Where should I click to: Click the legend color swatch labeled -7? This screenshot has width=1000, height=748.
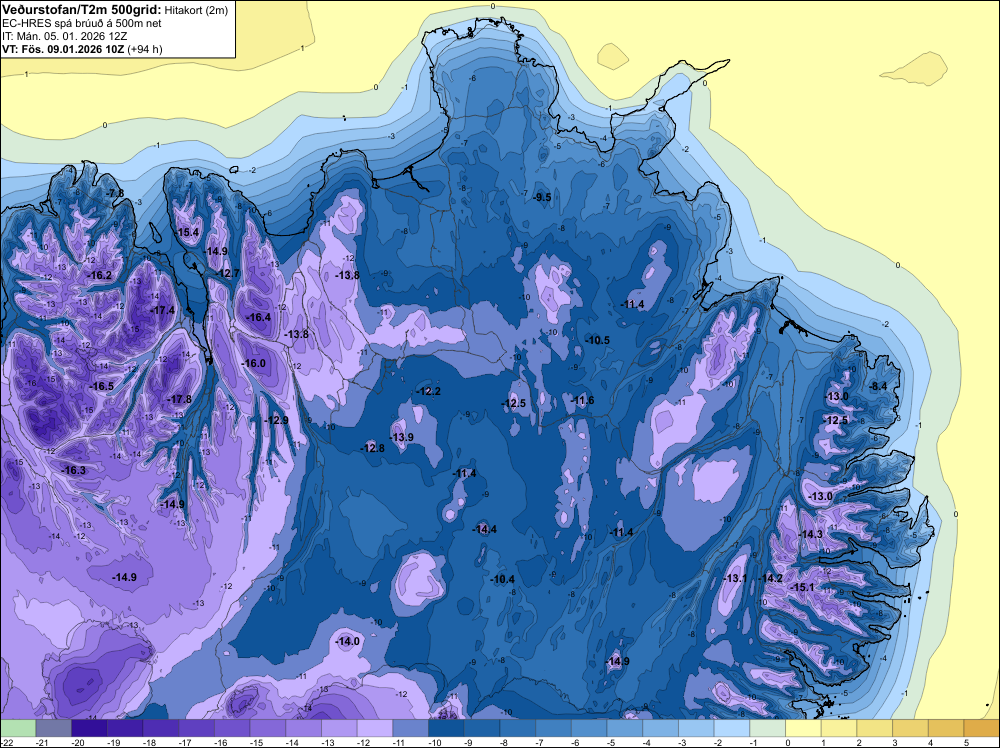click(554, 728)
